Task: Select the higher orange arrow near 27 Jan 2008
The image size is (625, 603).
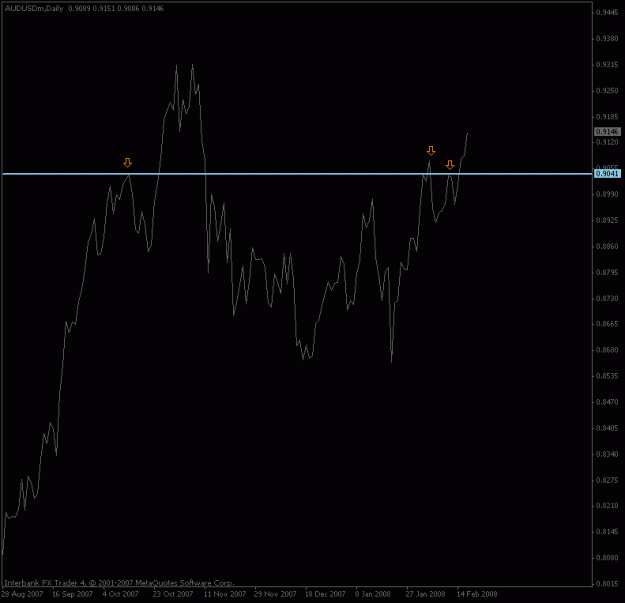Action: tap(430, 151)
